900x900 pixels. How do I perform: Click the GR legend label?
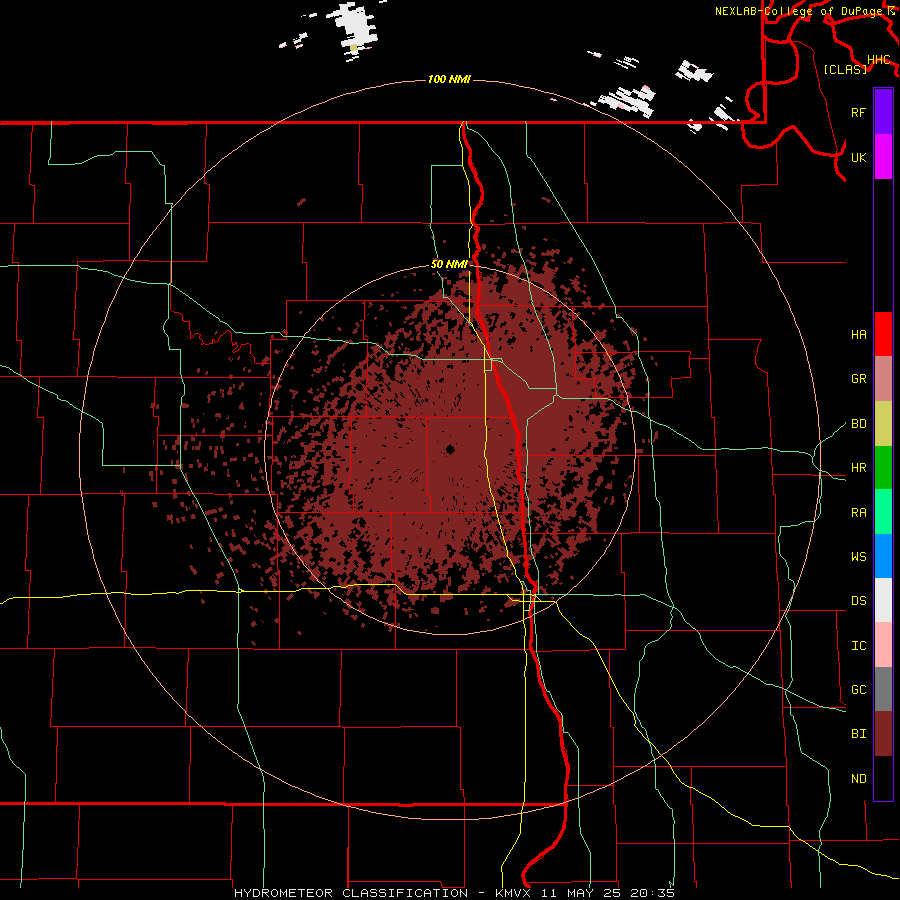[x=858, y=379]
